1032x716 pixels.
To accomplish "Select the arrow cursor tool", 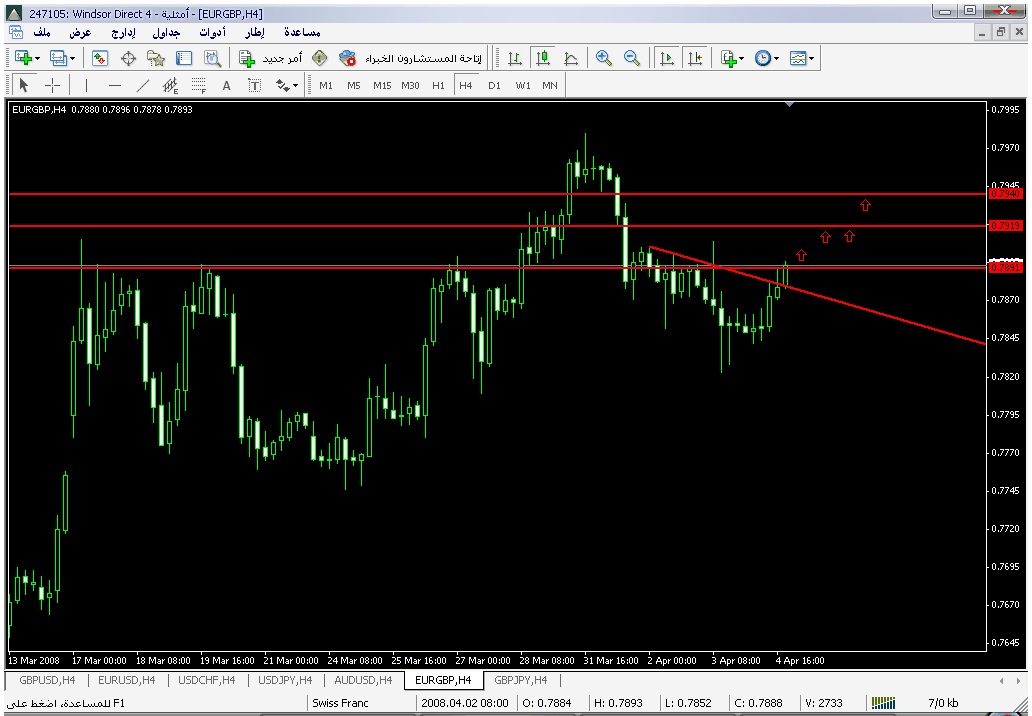I will click(24, 86).
